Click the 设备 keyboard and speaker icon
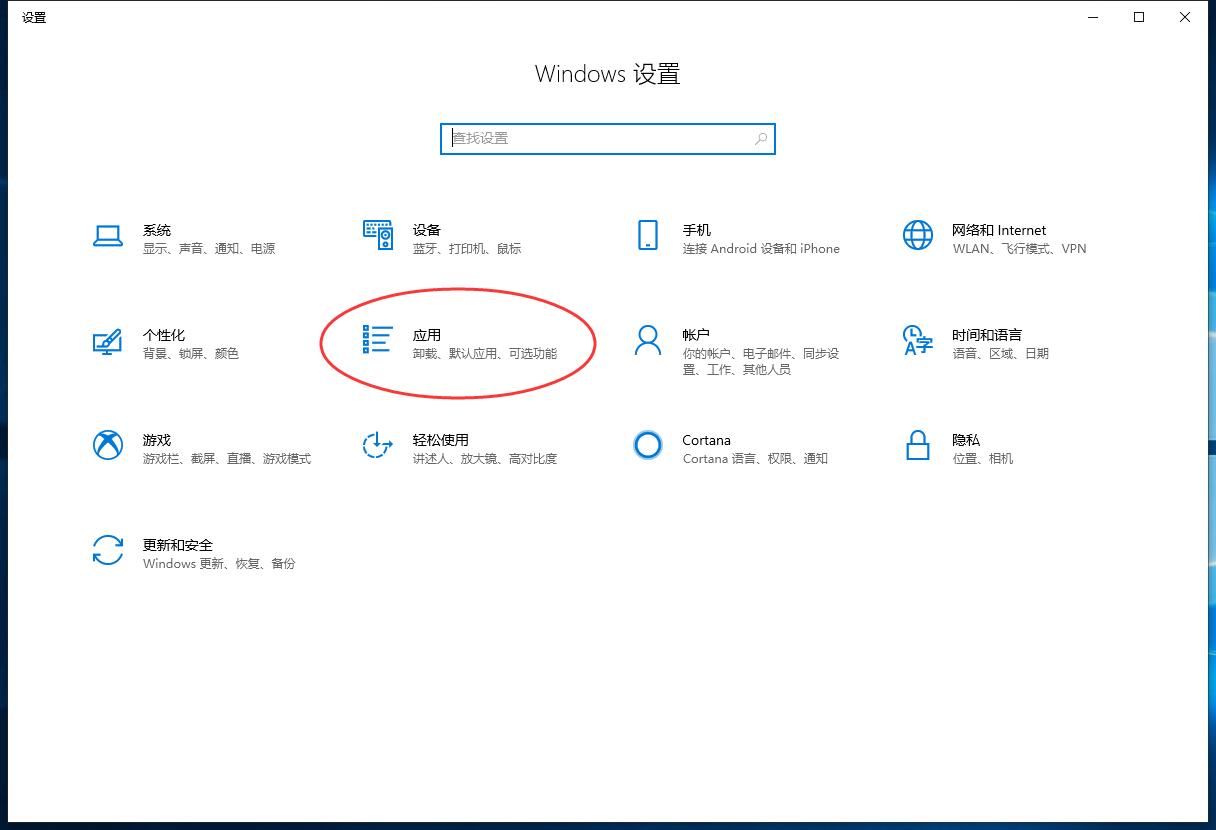The width and height of the screenshot is (1216, 830). [378, 235]
